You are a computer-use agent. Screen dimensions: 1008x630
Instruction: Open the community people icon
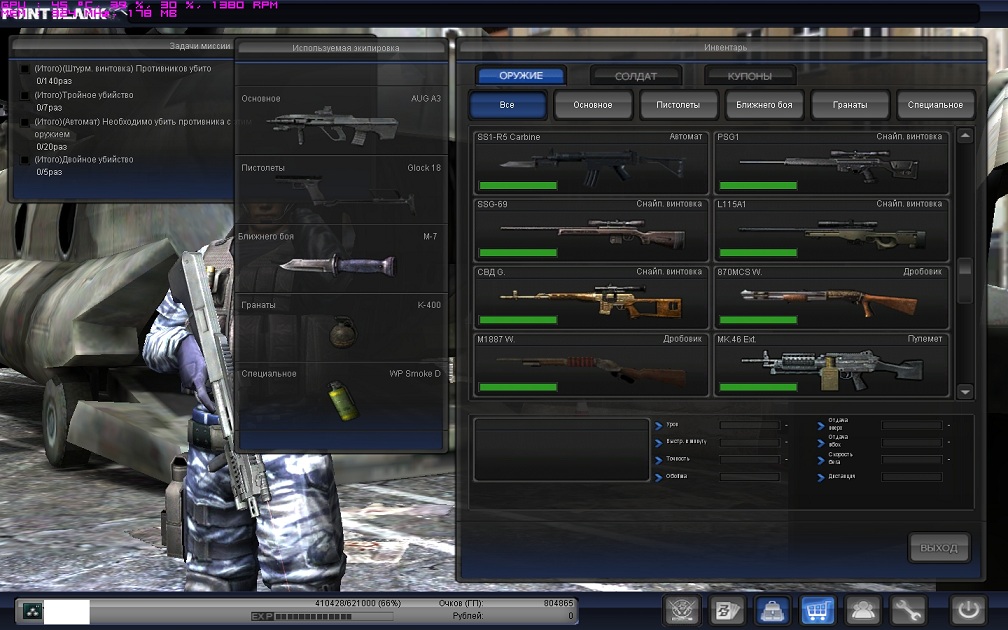pos(863,610)
